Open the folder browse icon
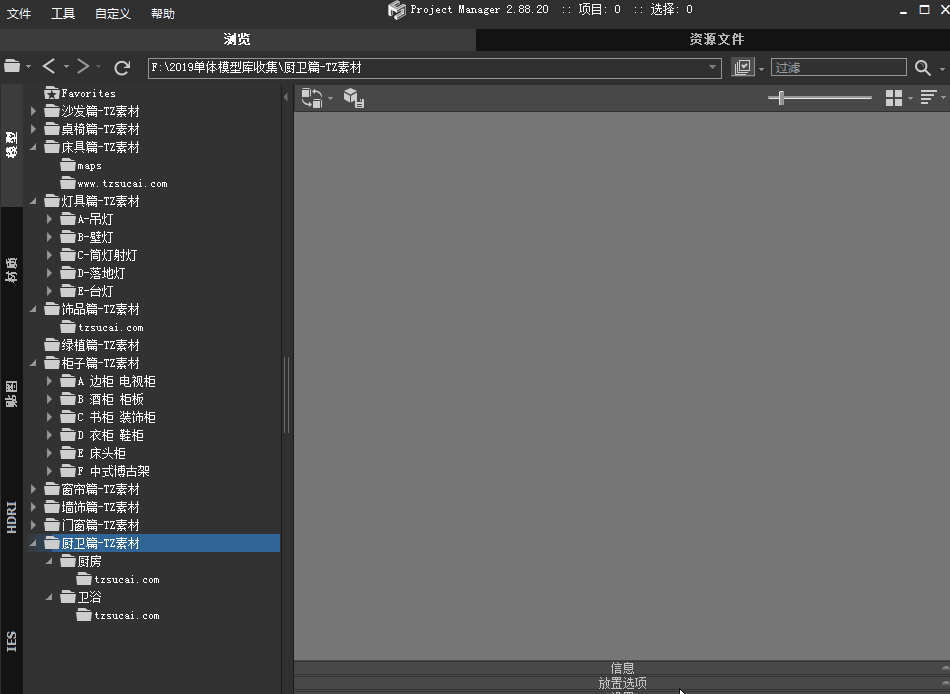Image resolution: width=950 pixels, height=694 pixels. coord(12,66)
